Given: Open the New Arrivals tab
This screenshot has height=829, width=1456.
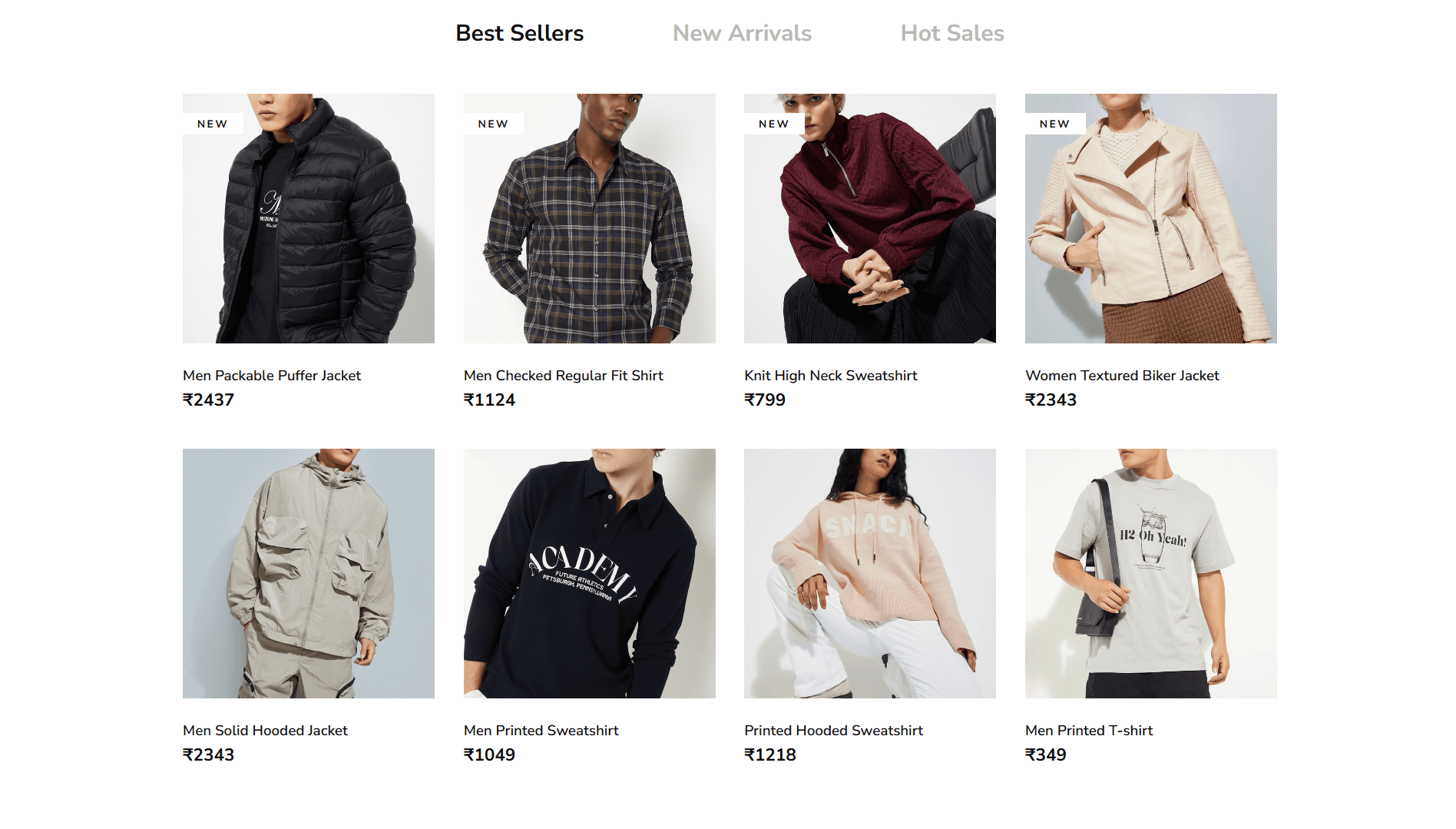Looking at the screenshot, I should [x=742, y=33].
